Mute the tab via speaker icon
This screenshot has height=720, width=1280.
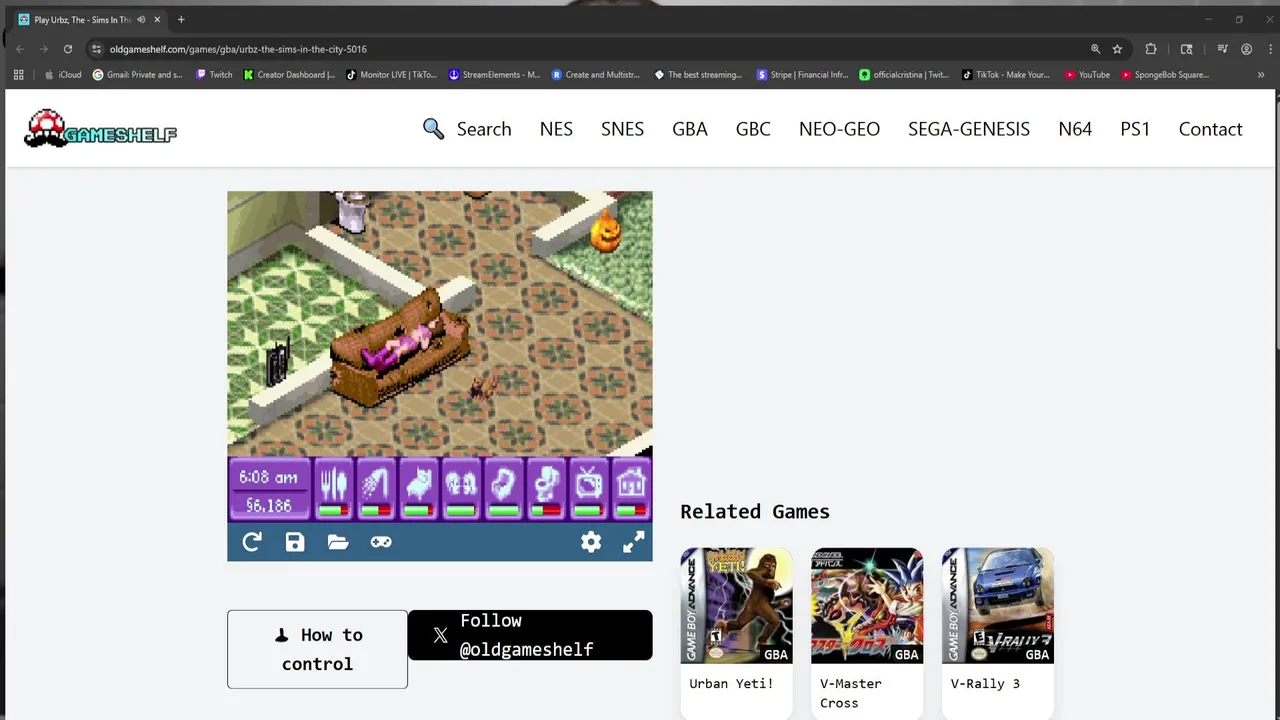tap(141, 20)
